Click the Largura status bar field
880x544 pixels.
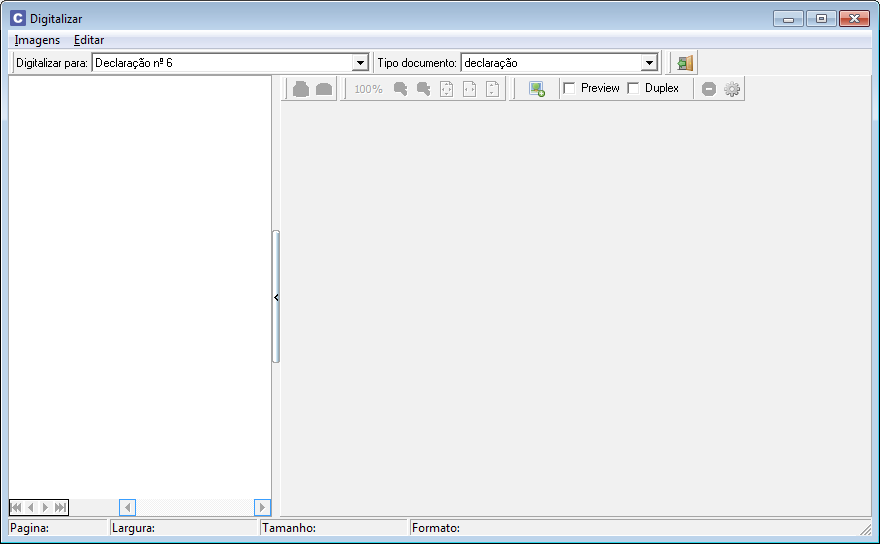pyautogui.click(x=184, y=528)
